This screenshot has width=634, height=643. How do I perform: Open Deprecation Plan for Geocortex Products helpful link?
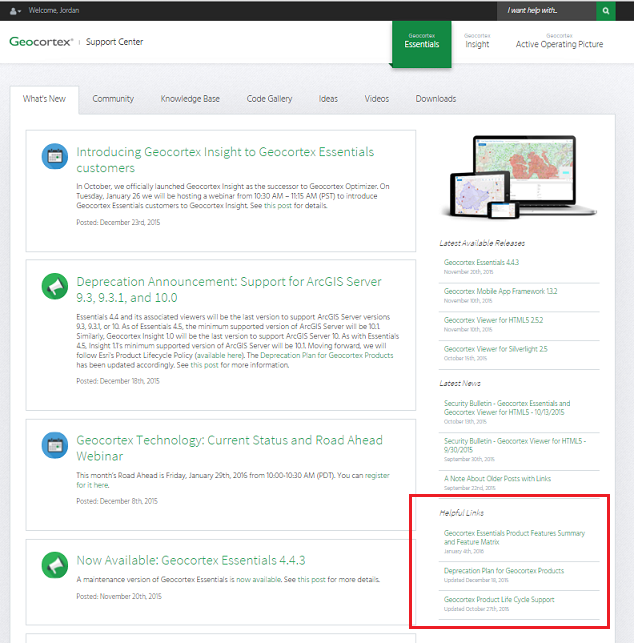click(x=504, y=571)
